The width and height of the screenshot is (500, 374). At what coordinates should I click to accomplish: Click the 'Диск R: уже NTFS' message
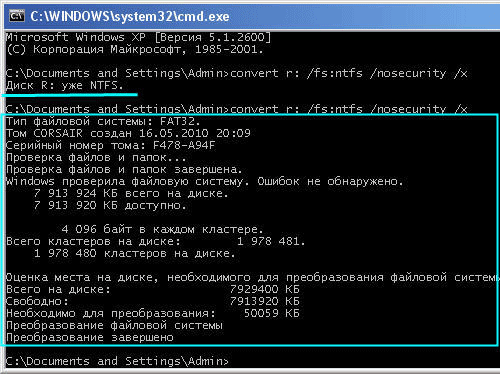pyautogui.click(x=65, y=86)
